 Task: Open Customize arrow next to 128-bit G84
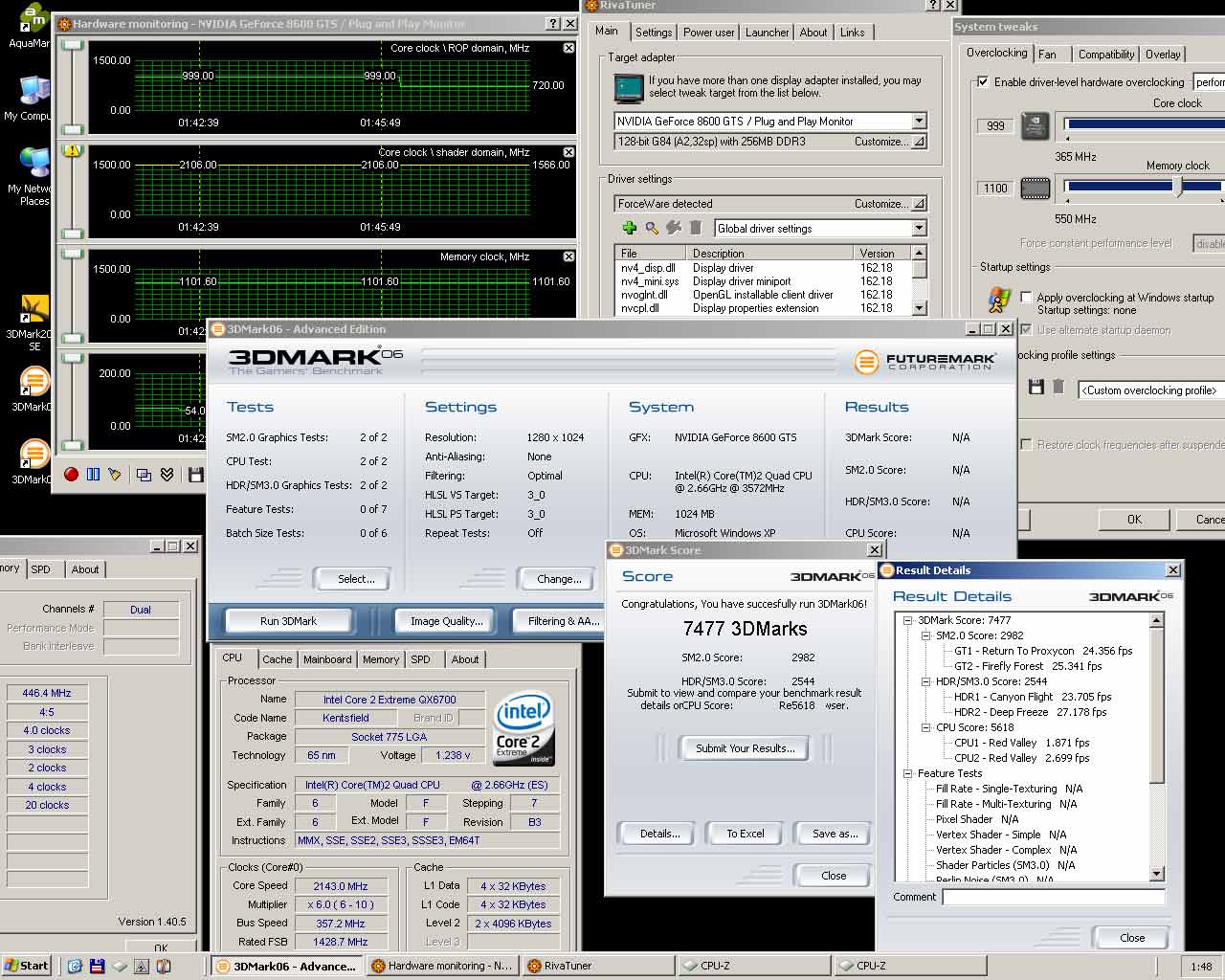point(919,142)
